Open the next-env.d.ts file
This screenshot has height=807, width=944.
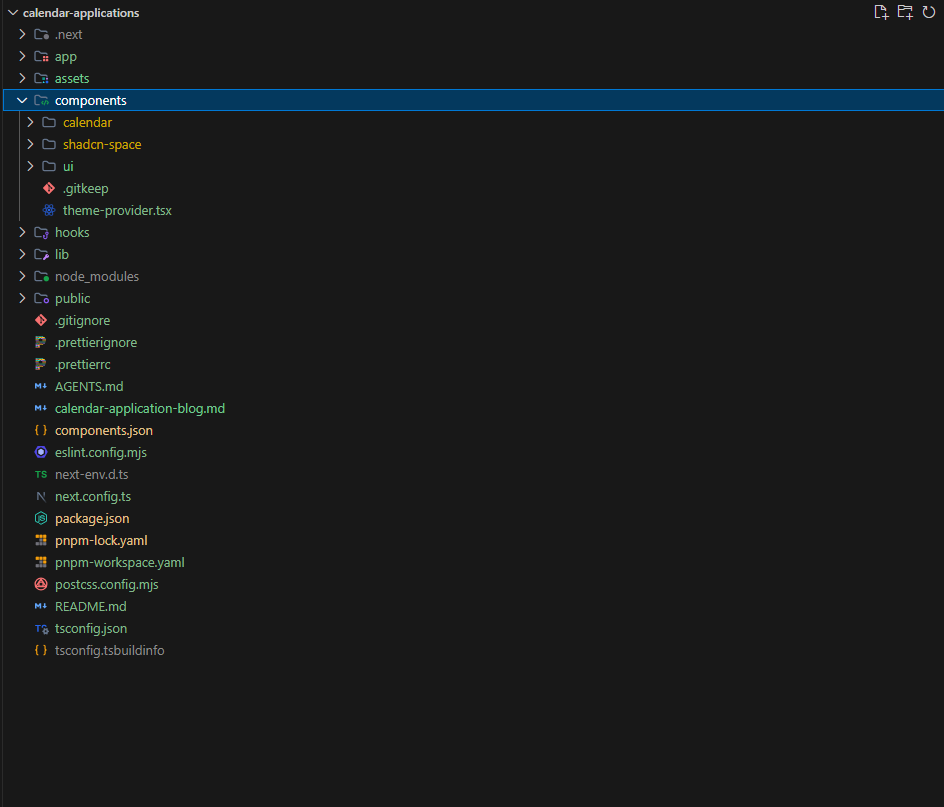(92, 475)
